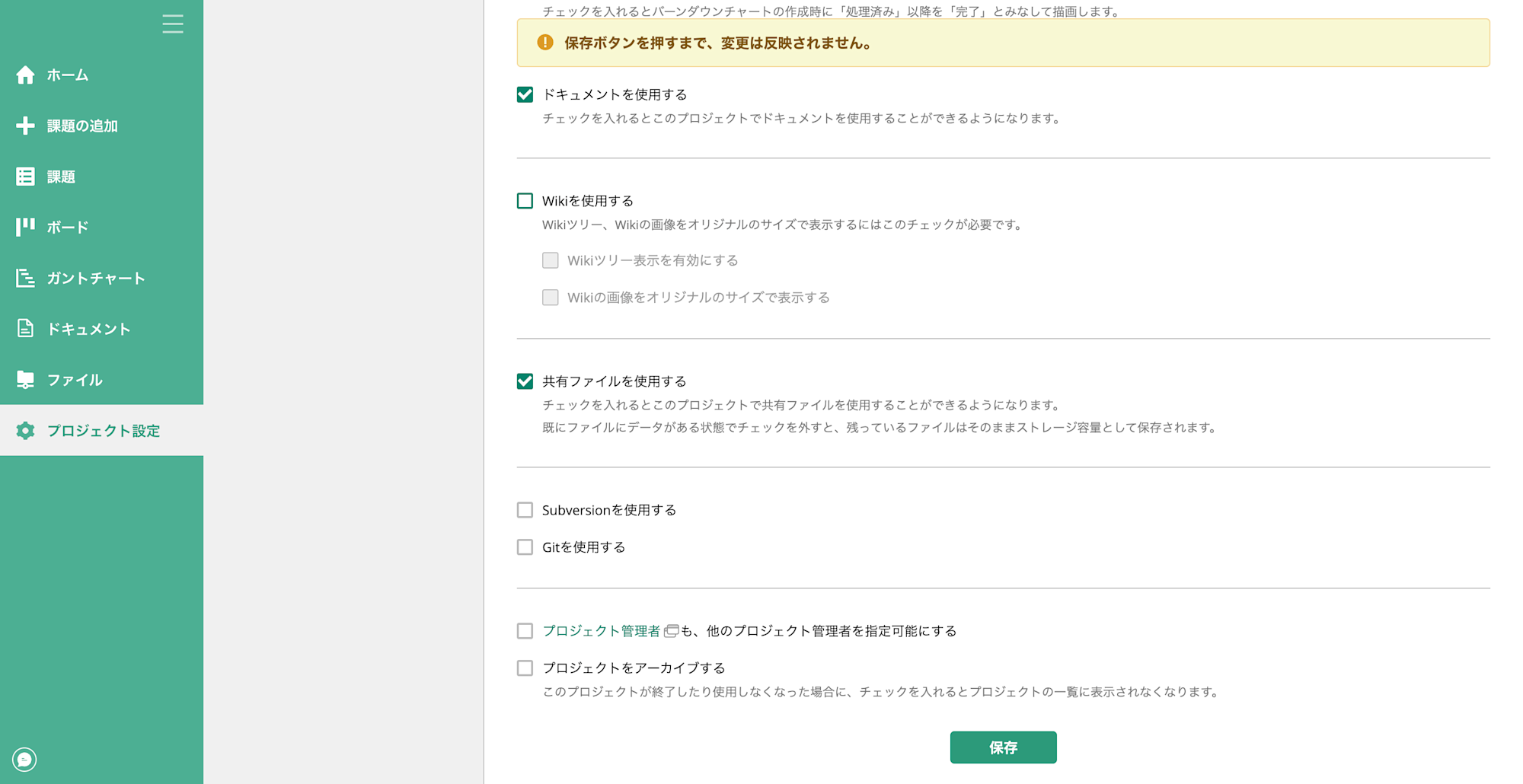Click the プロジェクト設定 gear icon
This screenshot has width=1523, height=784.
click(25, 431)
